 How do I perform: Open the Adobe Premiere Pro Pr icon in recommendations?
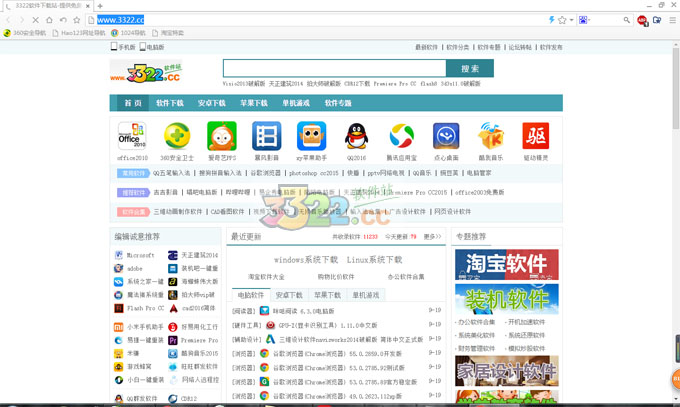tap(173, 340)
